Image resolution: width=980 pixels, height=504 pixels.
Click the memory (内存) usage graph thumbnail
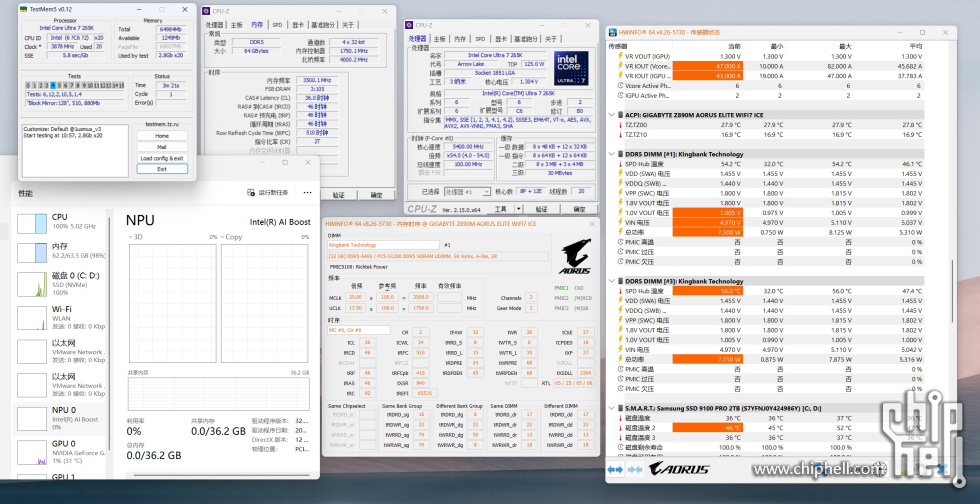pyautogui.click(x=32, y=253)
